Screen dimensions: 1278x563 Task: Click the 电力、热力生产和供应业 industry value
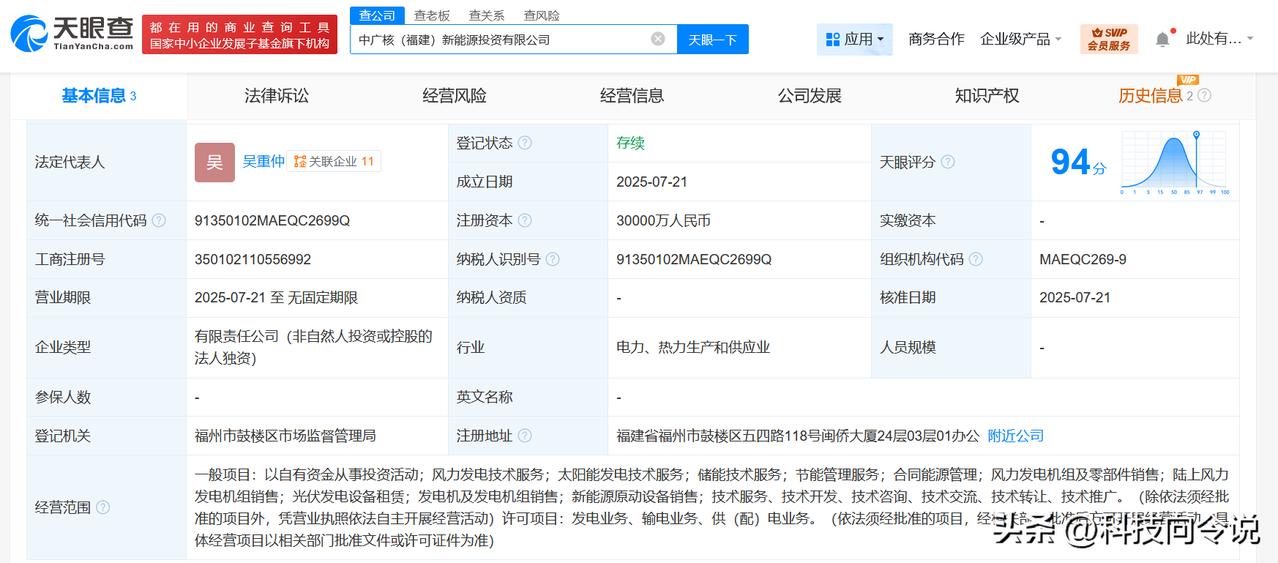pyautogui.click(x=693, y=347)
